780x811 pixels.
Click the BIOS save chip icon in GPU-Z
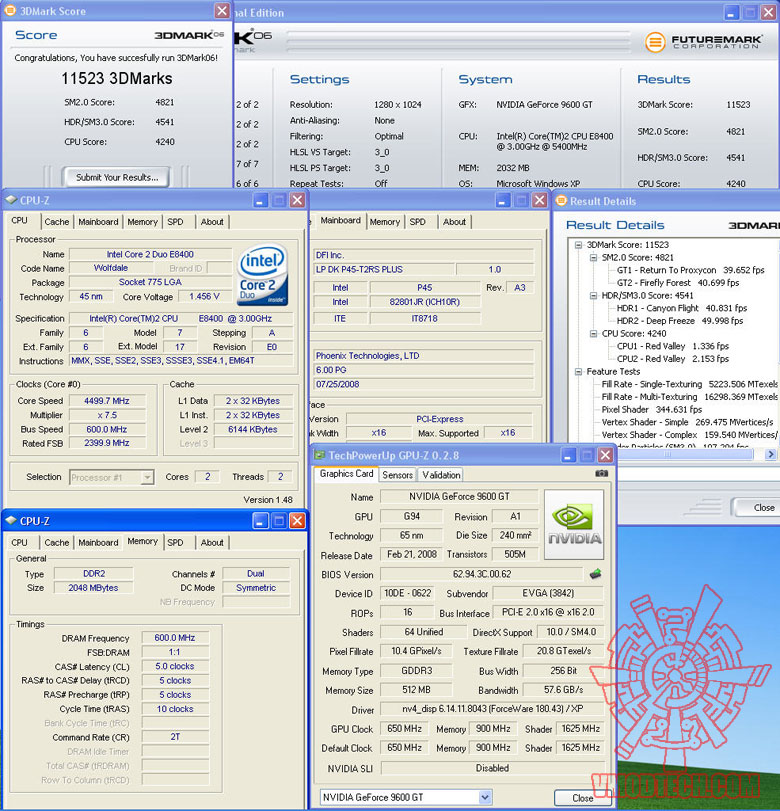(x=595, y=574)
